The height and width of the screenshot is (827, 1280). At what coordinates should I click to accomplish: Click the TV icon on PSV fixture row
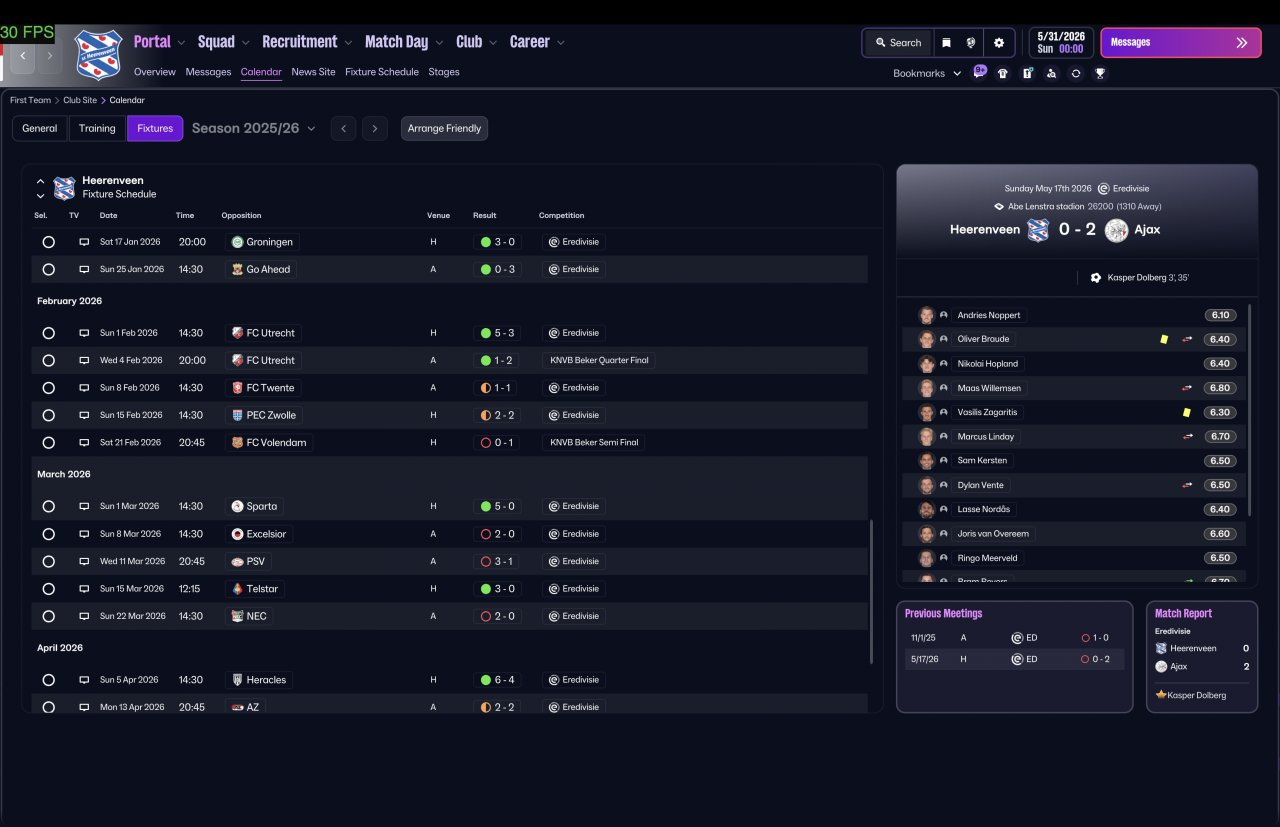tap(84, 561)
